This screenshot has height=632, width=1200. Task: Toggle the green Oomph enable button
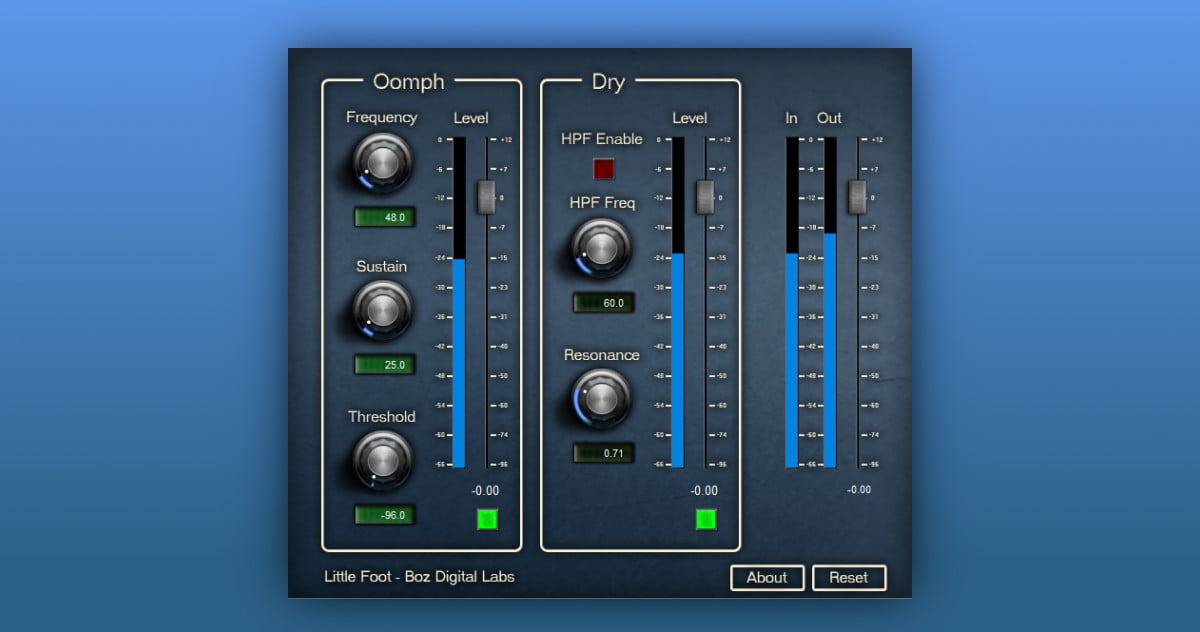point(487,519)
